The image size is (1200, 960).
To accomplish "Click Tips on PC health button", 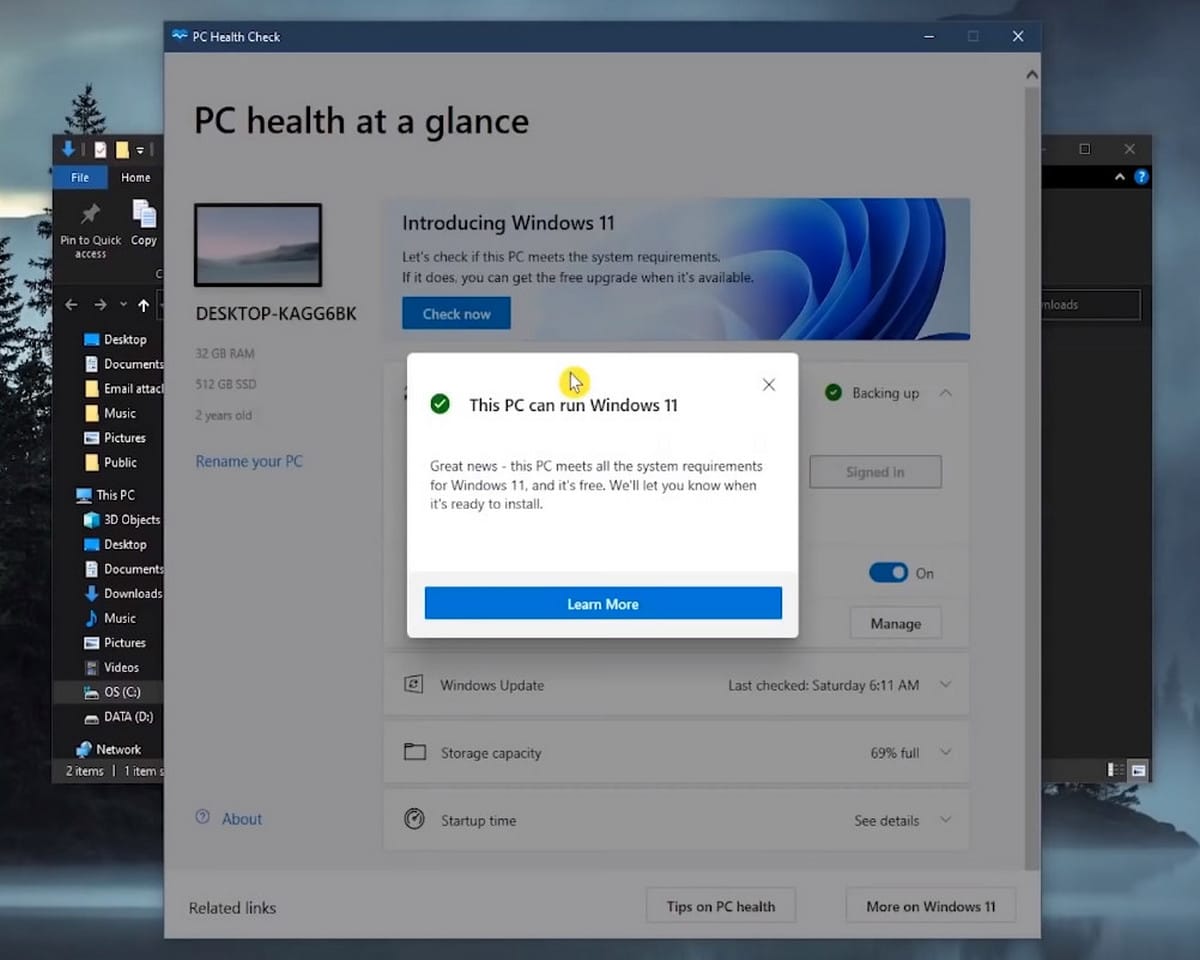I will coord(721,906).
